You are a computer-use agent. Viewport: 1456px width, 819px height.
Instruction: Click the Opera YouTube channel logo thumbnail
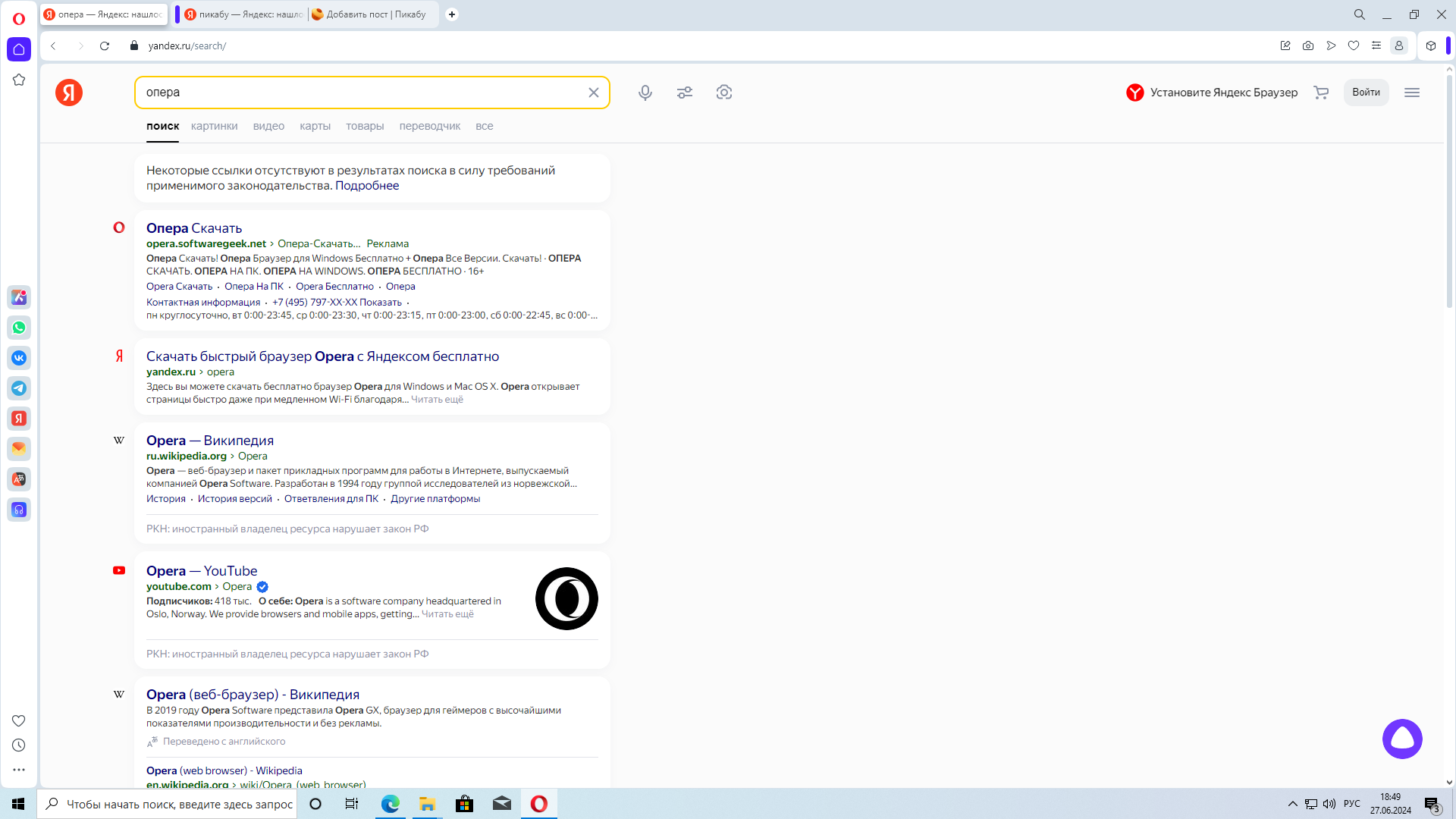[566, 598]
